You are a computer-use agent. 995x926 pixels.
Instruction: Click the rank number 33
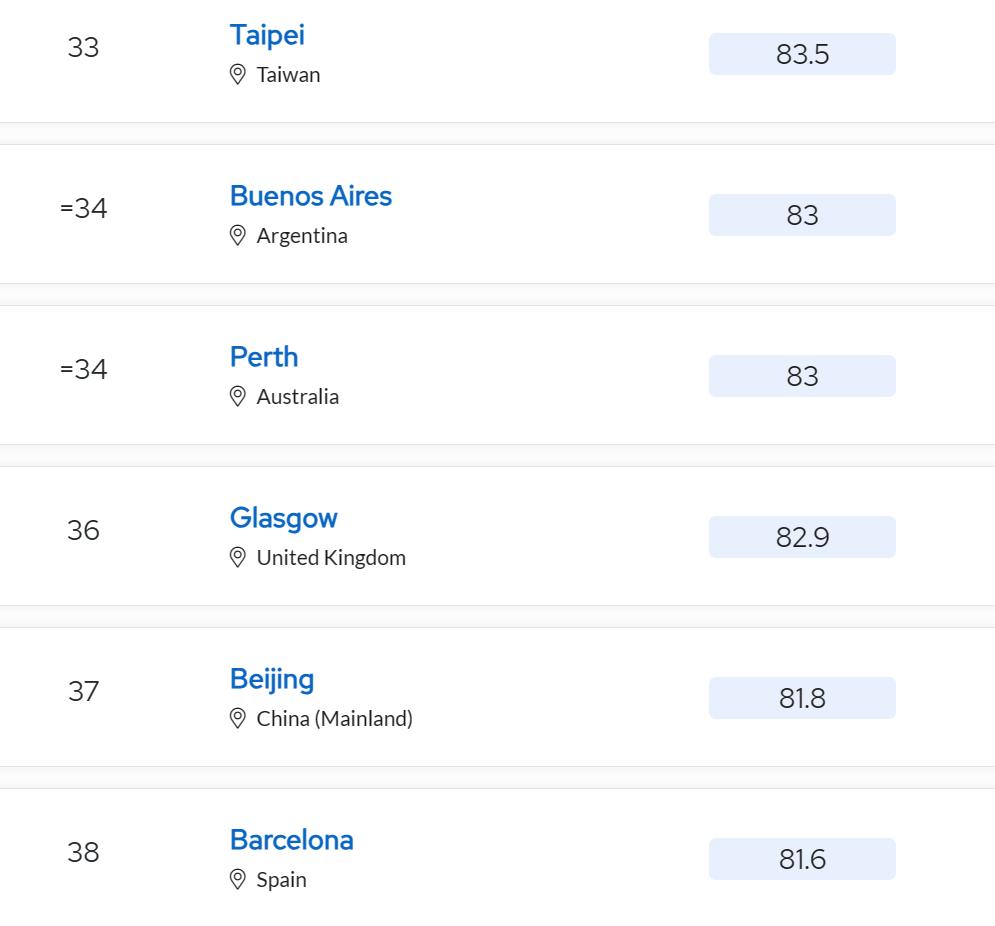click(x=83, y=48)
